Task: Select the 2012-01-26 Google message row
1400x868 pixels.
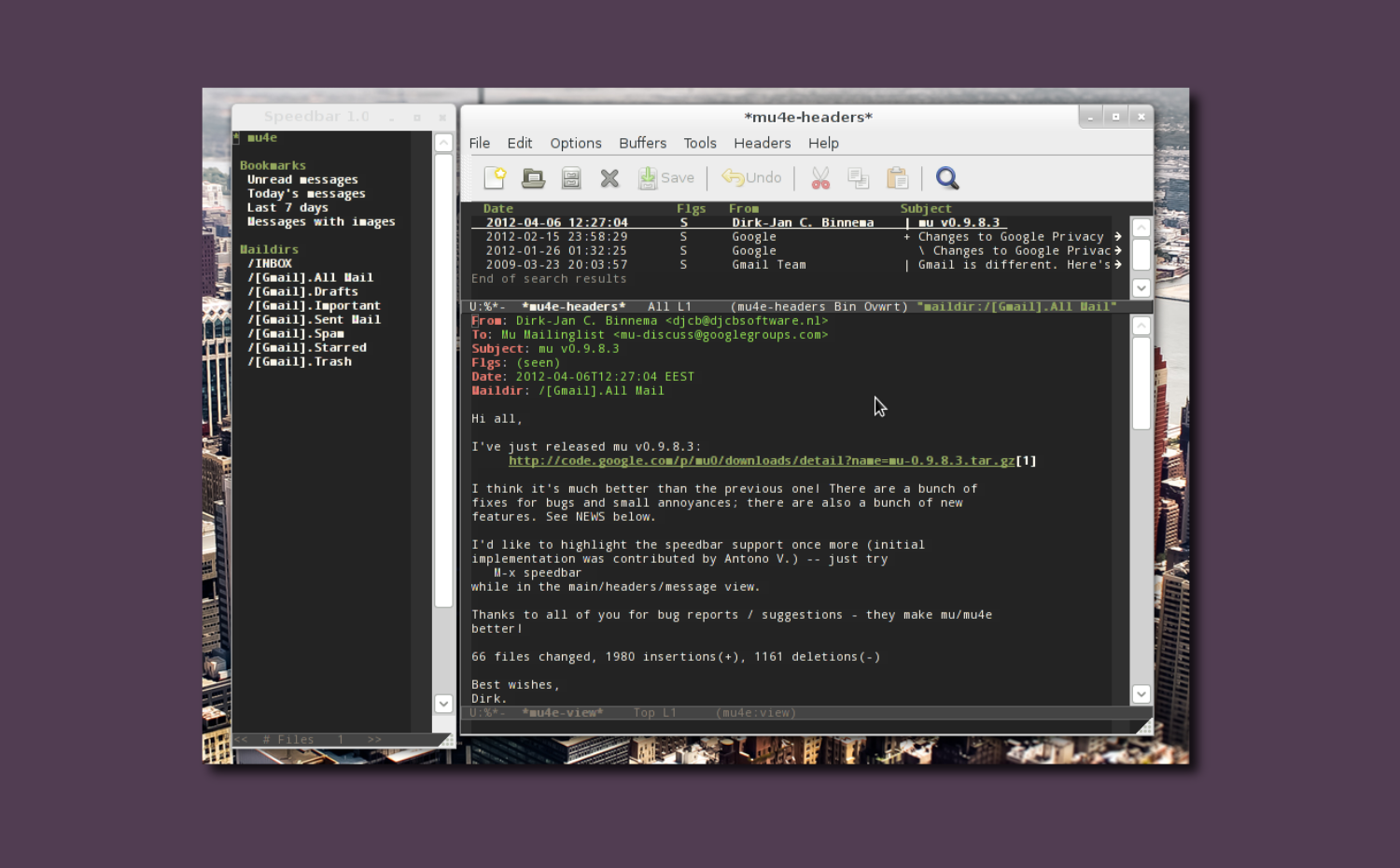Action: pyautogui.click(x=798, y=250)
